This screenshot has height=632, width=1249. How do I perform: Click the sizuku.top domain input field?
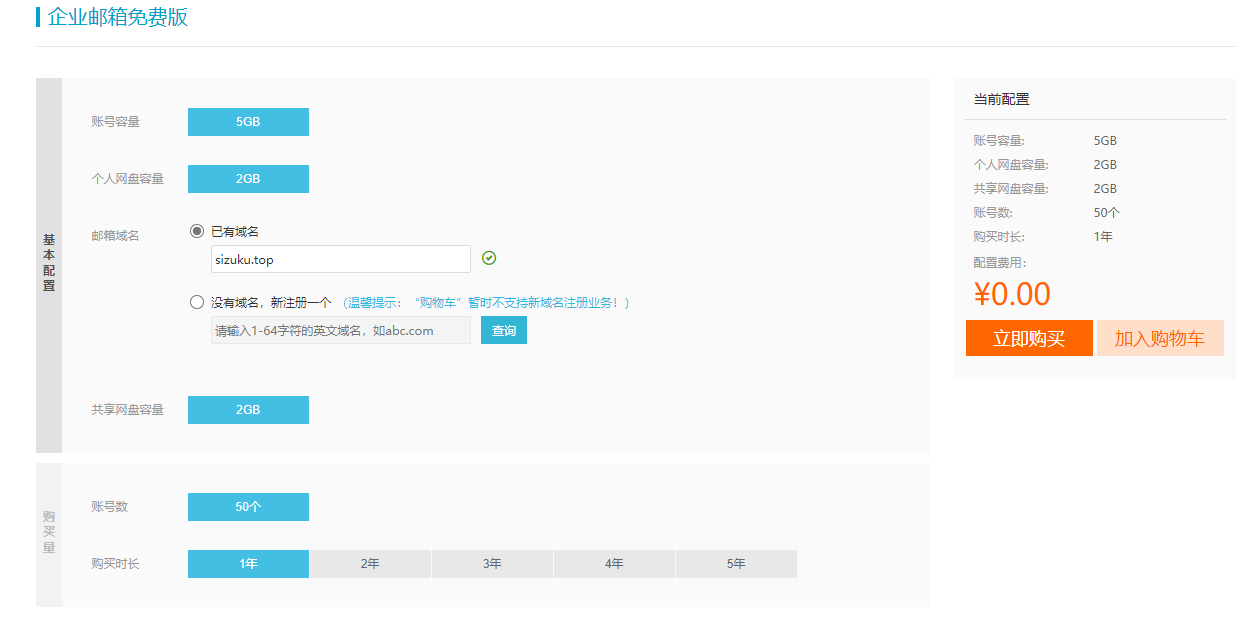(x=340, y=259)
